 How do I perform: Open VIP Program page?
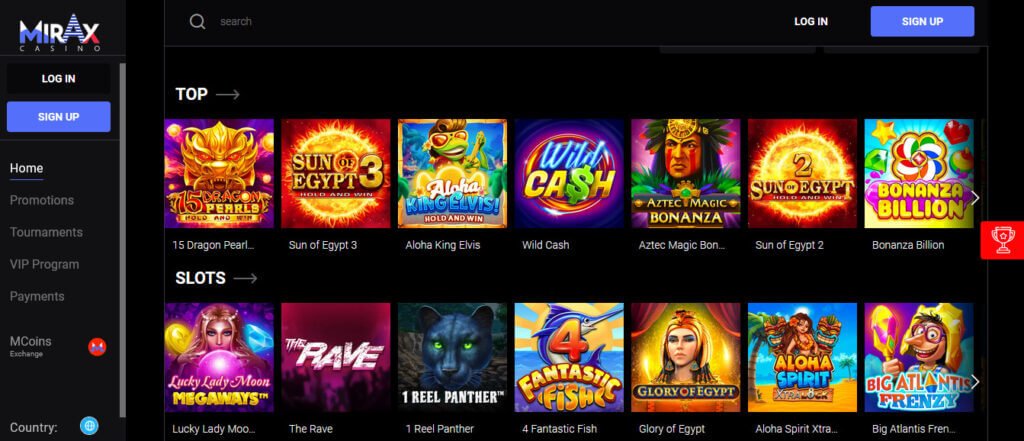click(44, 264)
